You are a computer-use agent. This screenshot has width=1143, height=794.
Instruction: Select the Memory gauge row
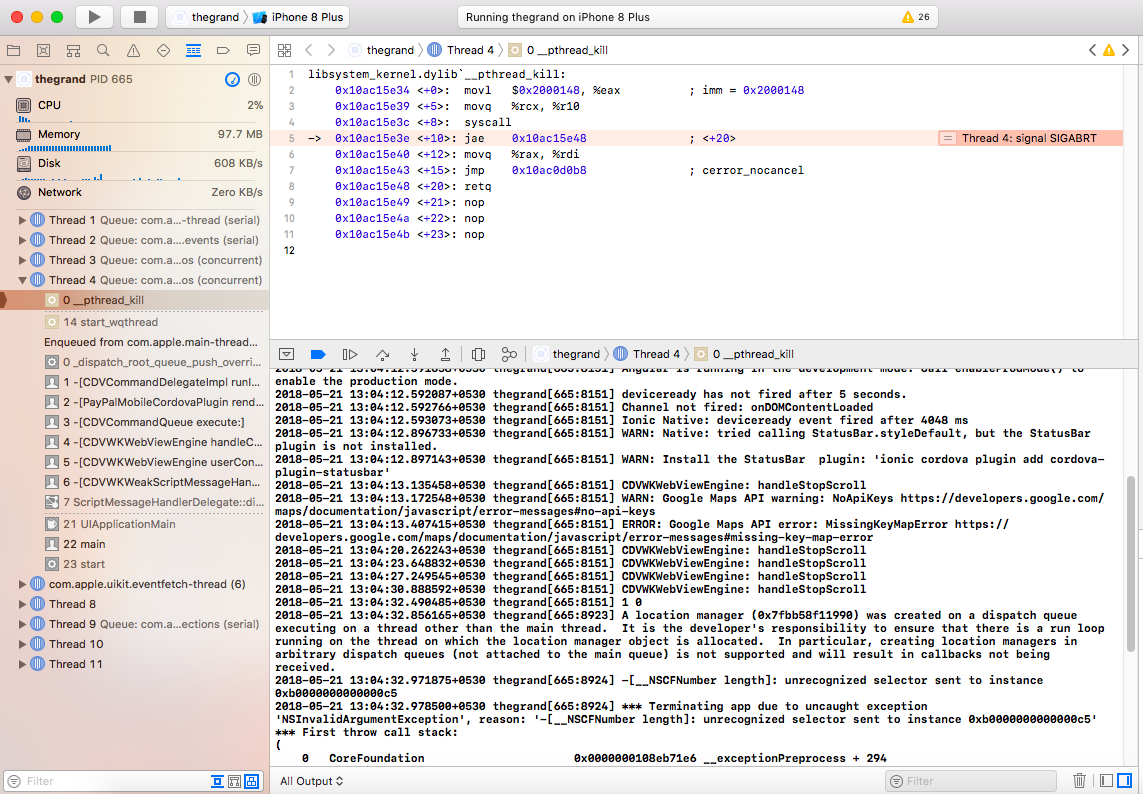(x=134, y=138)
